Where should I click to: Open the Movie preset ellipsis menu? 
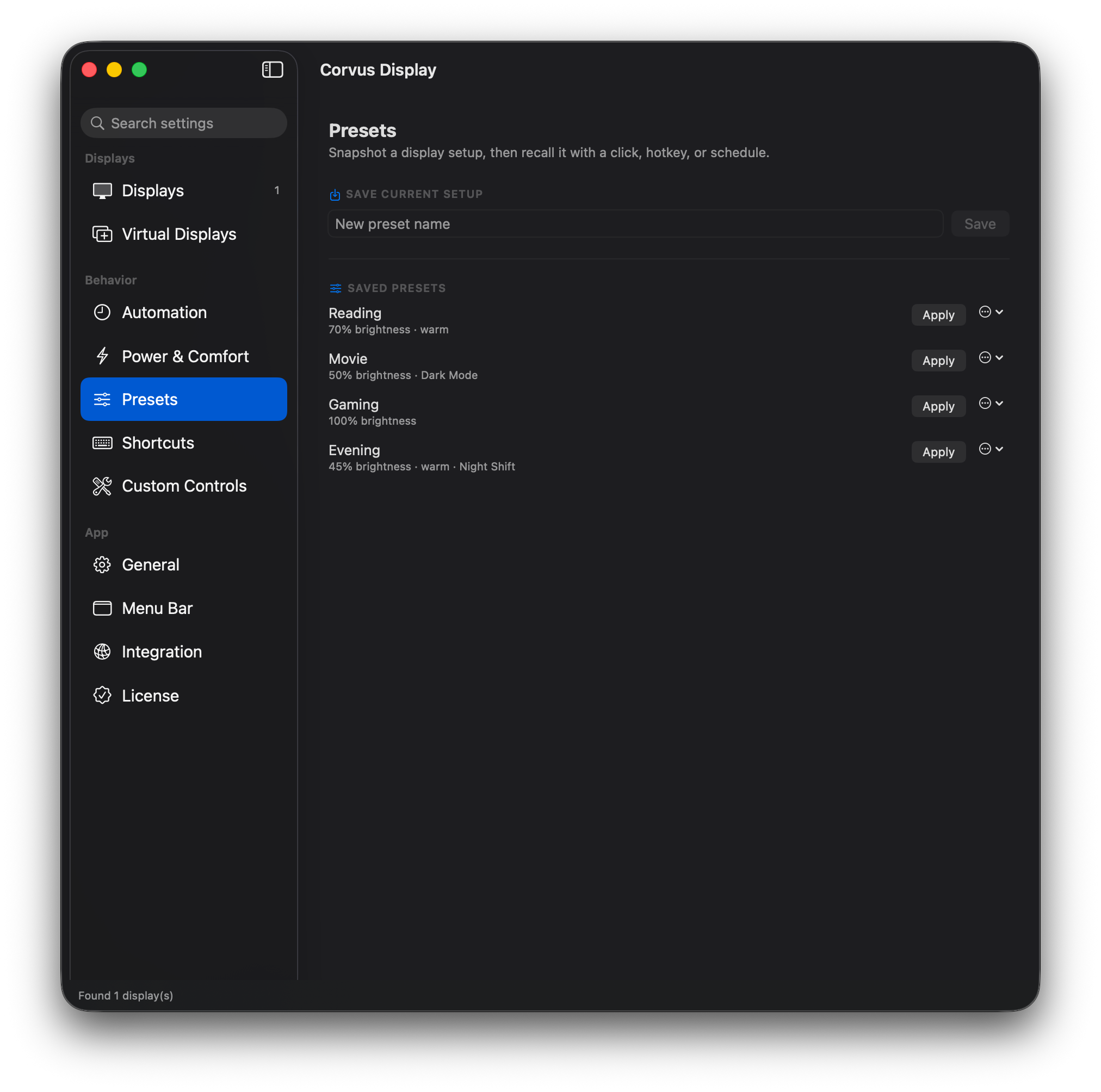991,358
